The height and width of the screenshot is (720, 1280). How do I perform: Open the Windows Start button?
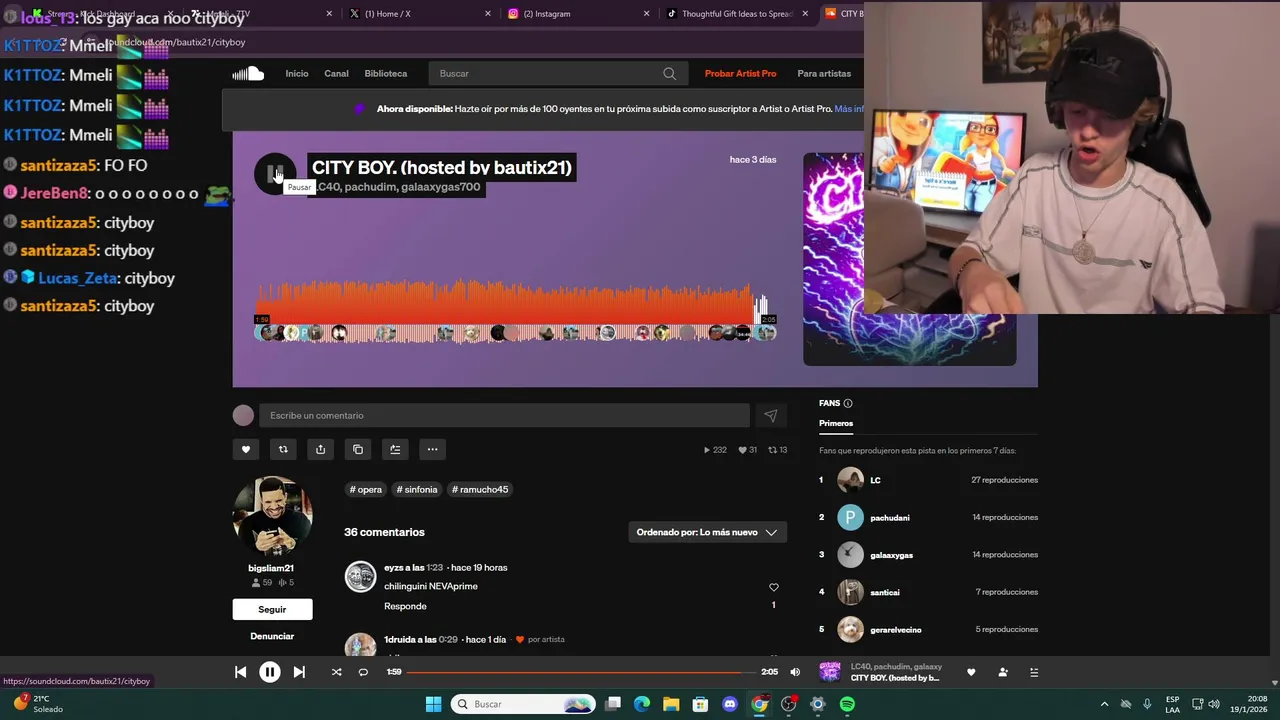coord(433,704)
